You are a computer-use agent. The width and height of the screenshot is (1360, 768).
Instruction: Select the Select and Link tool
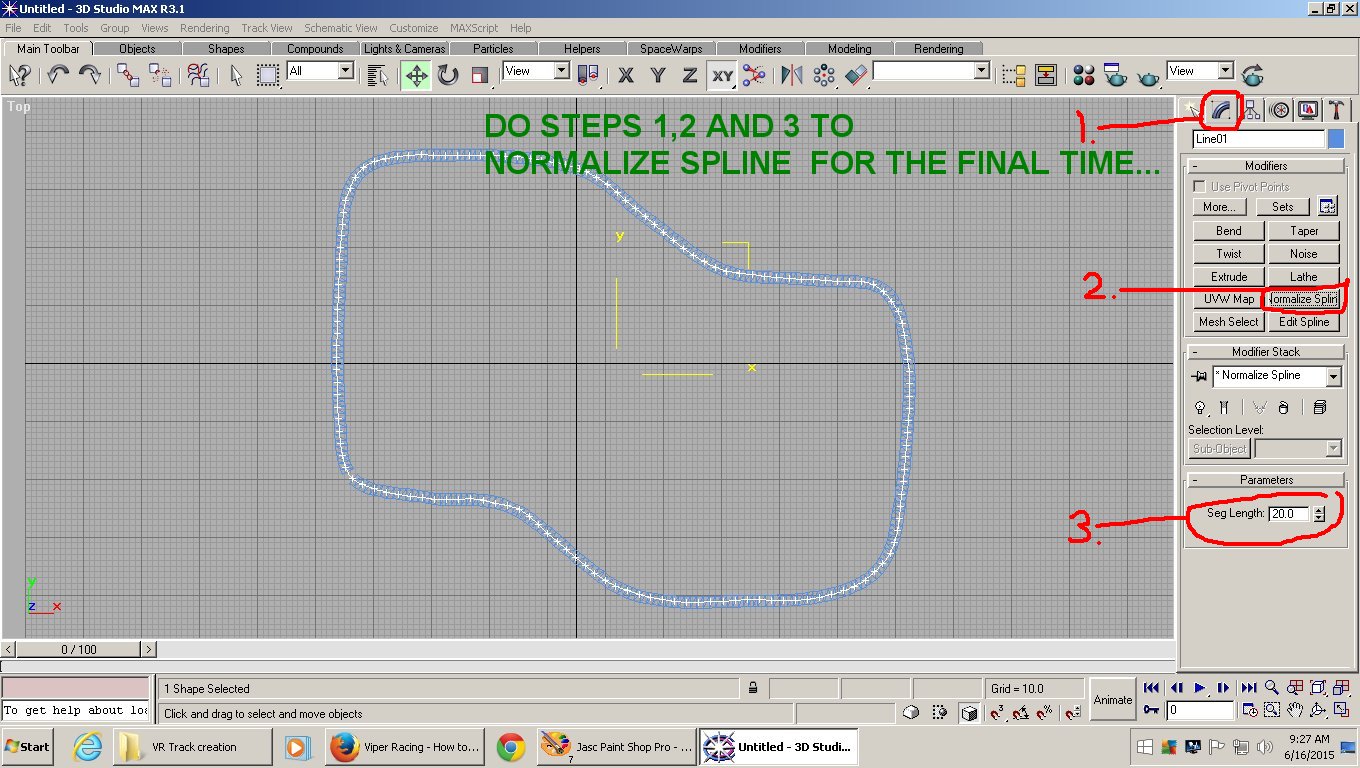coord(128,75)
